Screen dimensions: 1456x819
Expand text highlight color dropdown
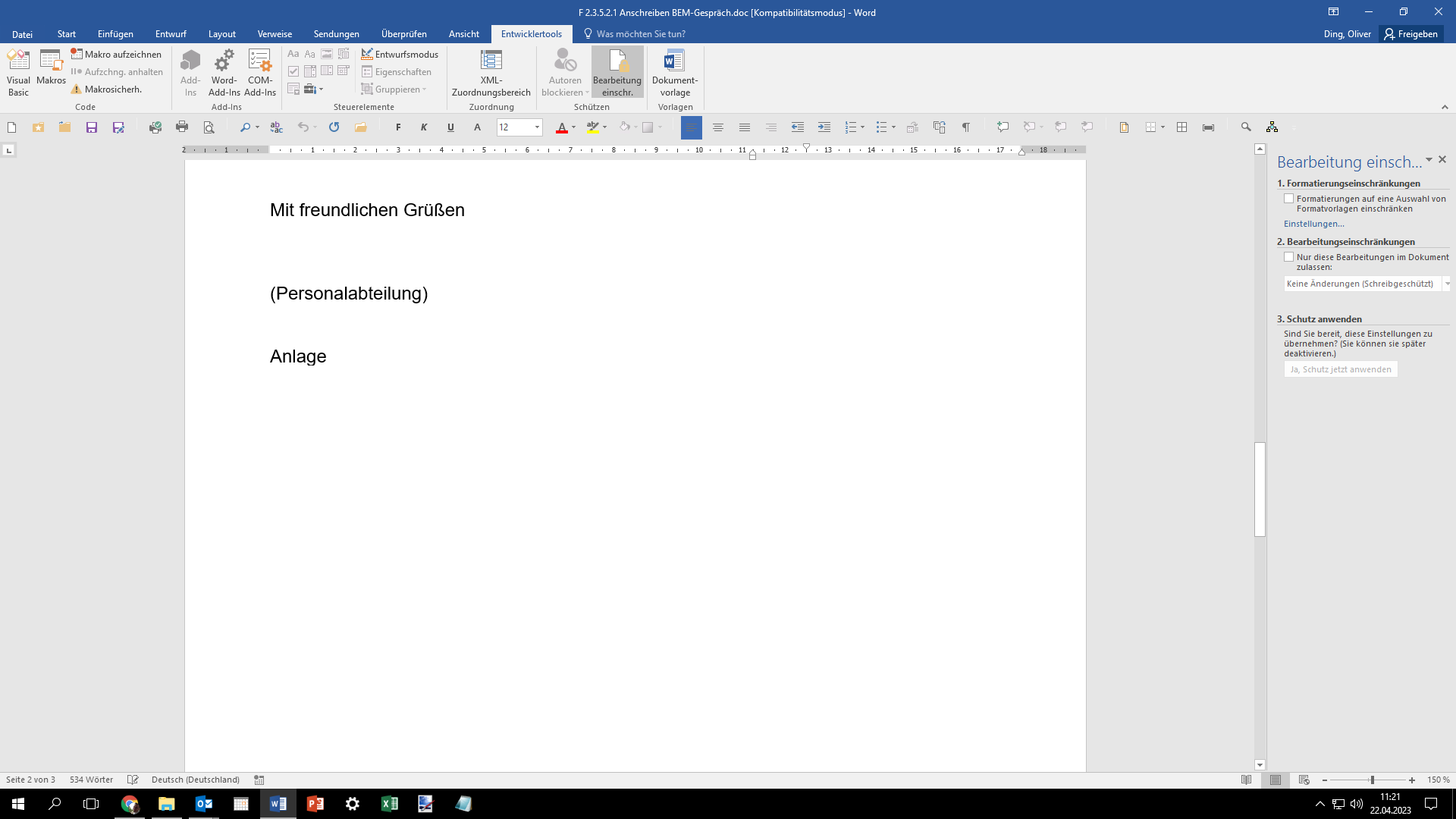(604, 127)
